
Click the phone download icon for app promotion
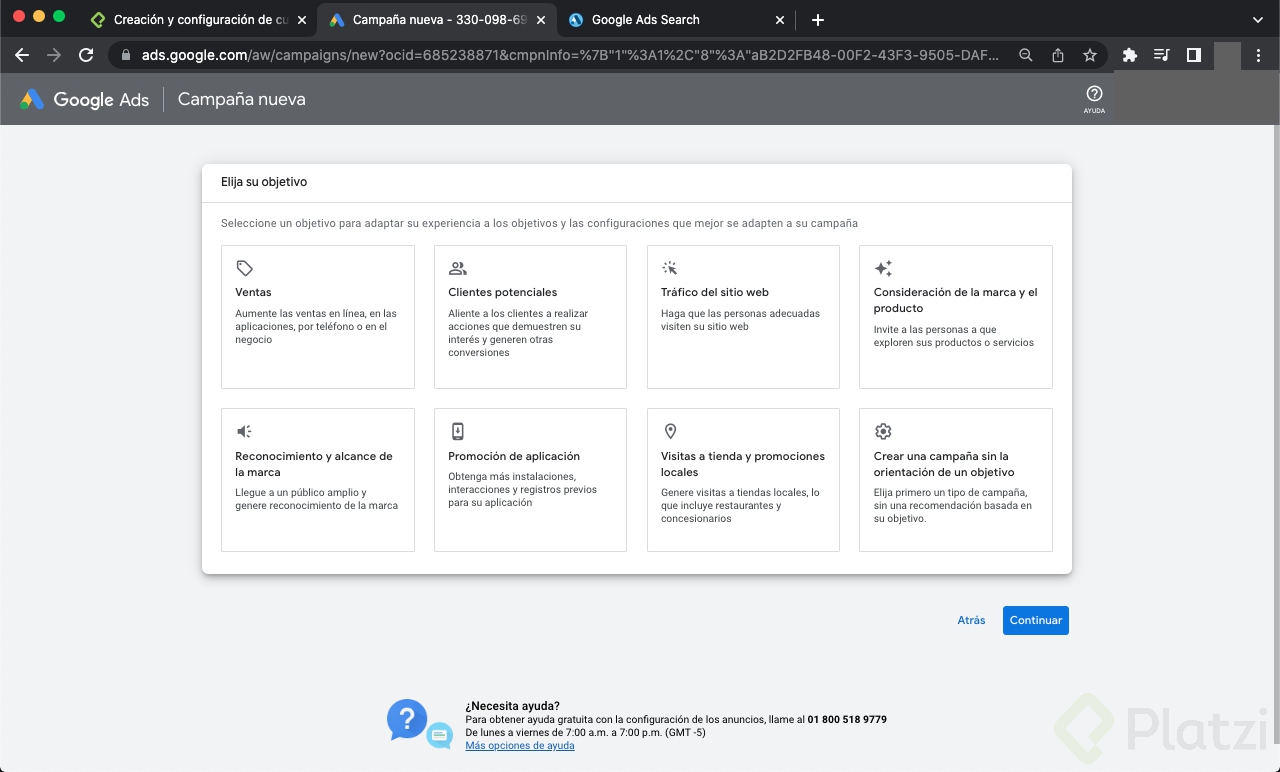458,431
